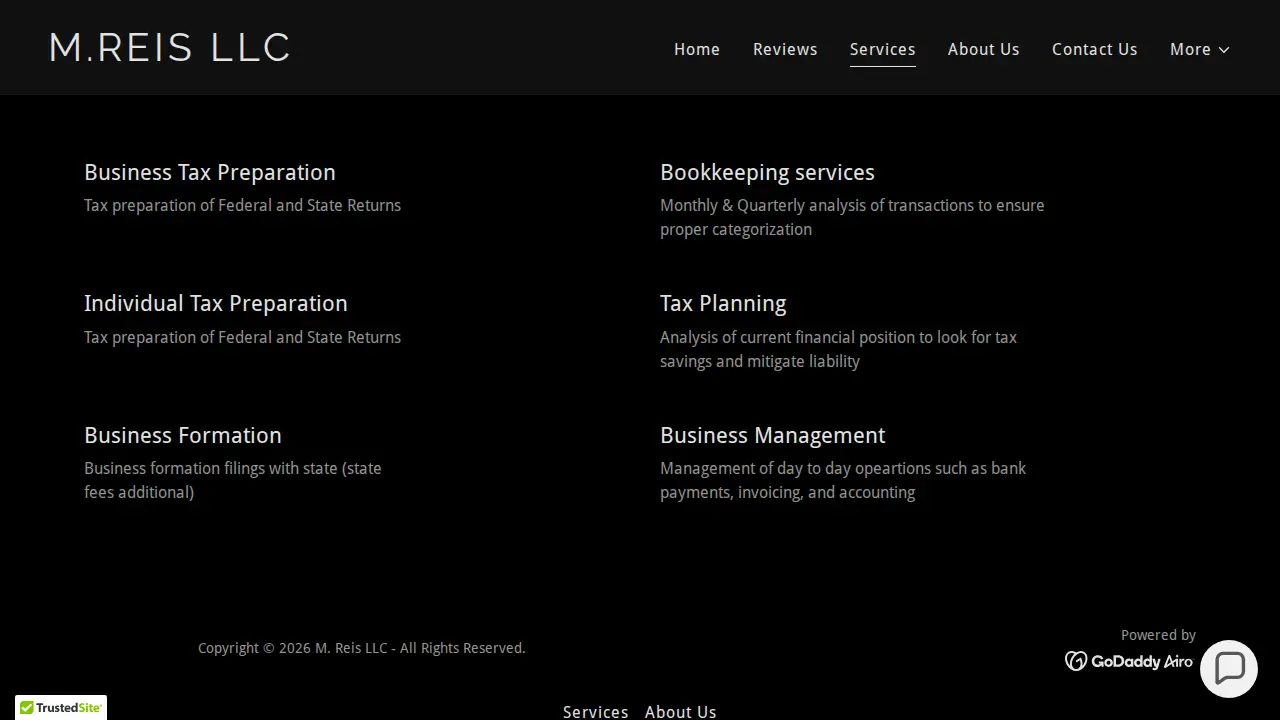Viewport: 1280px width, 720px height.
Task: Click the Business Formation heading
Action: 183,435
